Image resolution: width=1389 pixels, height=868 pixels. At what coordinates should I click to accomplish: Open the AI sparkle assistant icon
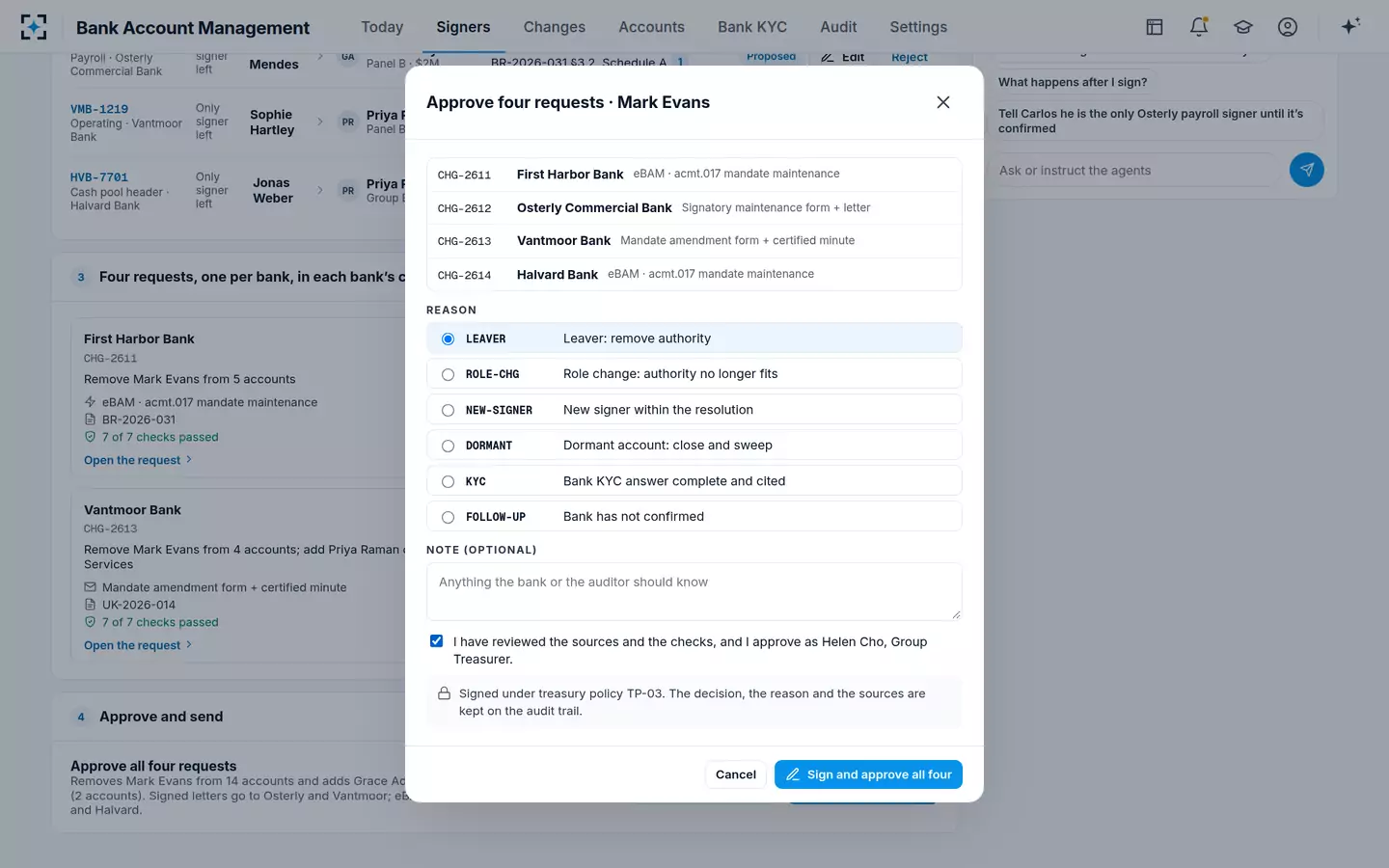click(x=1350, y=26)
